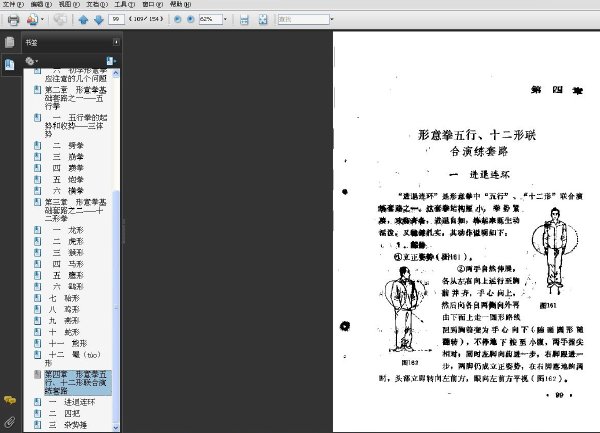Go to previous page with up arrow
Image resolution: width=600 pixels, height=433 pixels.
point(83,20)
